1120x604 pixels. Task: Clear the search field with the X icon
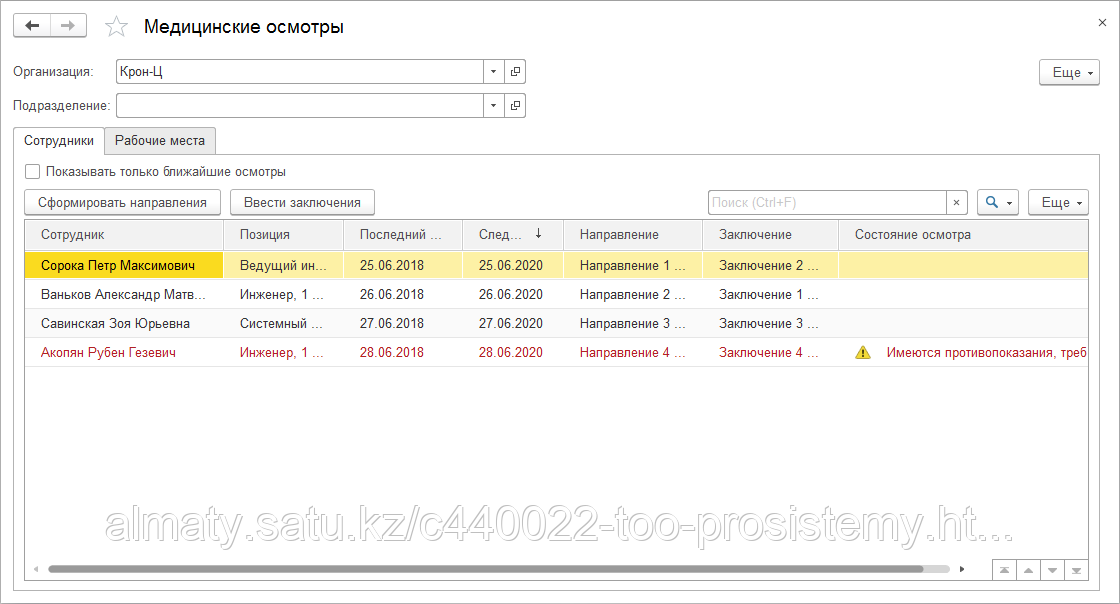coord(956,203)
